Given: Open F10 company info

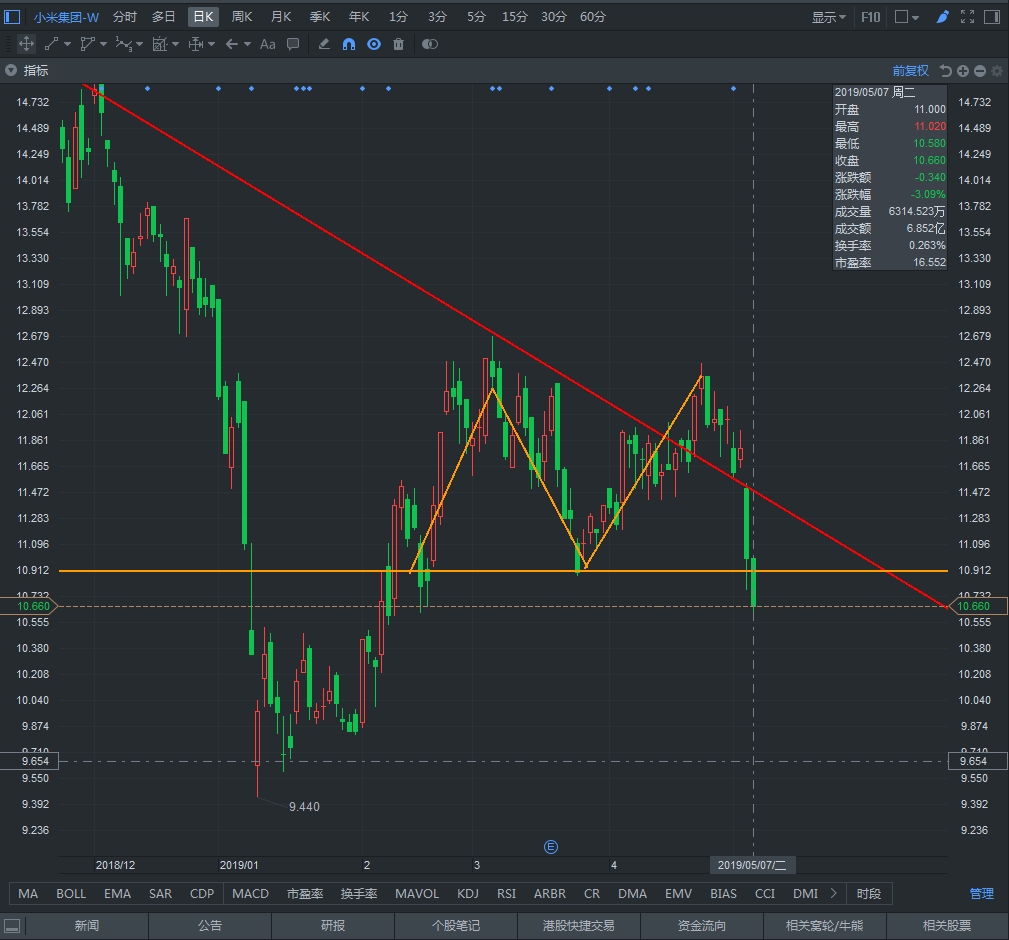Looking at the screenshot, I should click(x=871, y=17).
